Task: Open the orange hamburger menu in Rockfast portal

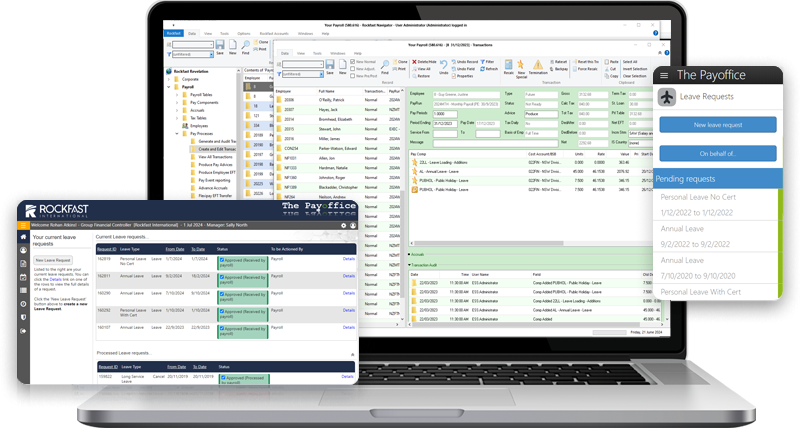Action: (23, 225)
